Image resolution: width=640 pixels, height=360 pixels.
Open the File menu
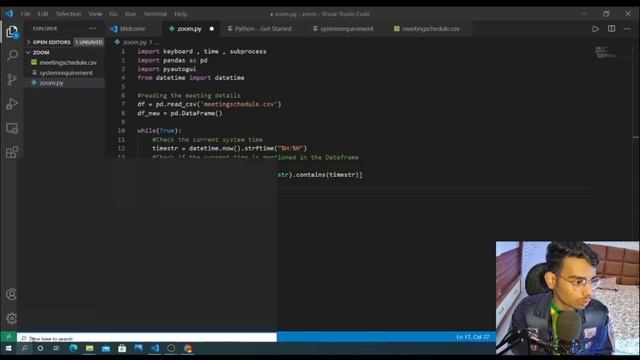coord(25,14)
